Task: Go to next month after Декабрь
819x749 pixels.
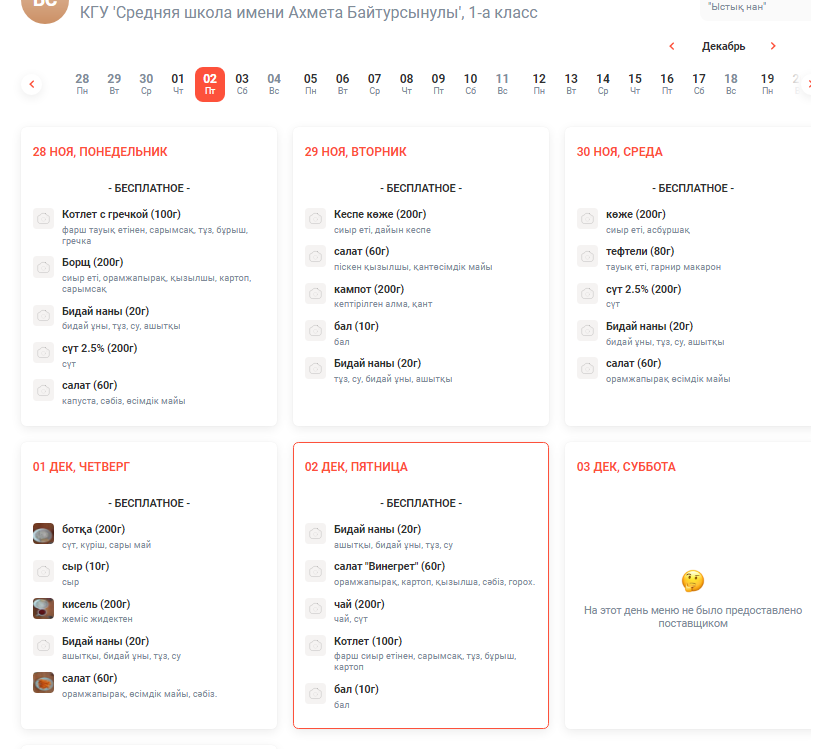Action: [773, 46]
